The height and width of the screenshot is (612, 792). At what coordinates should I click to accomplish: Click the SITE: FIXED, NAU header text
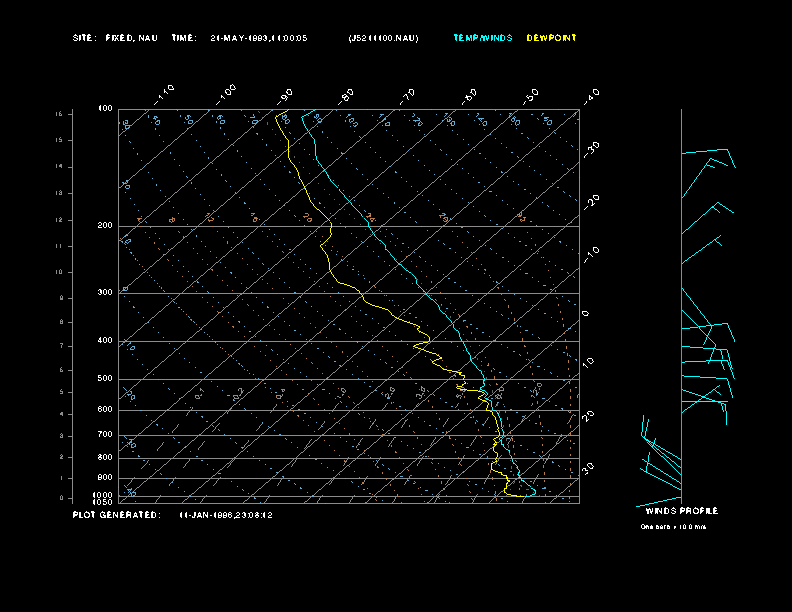pyautogui.click(x=115, y=38)
